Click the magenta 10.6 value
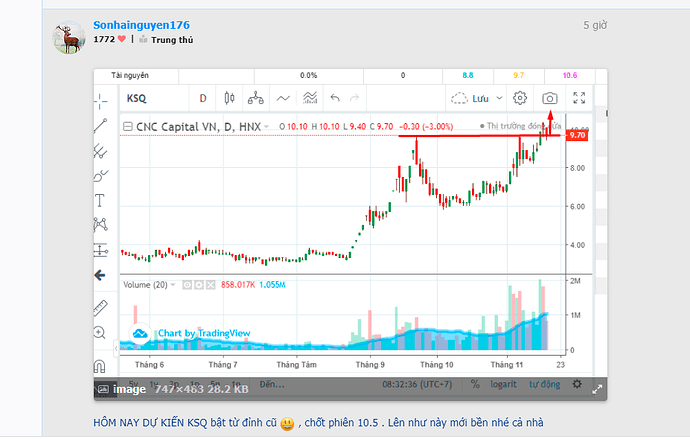690x439 pixels. coord(570,75)
